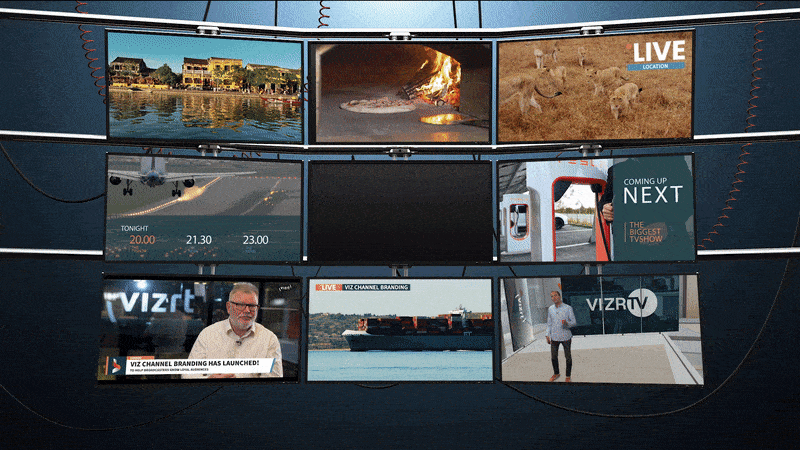This screenshot has width=800, height=450.
Task: Click the red LIVE tag above the cargo ship
Action: click(x=327, y=288)
